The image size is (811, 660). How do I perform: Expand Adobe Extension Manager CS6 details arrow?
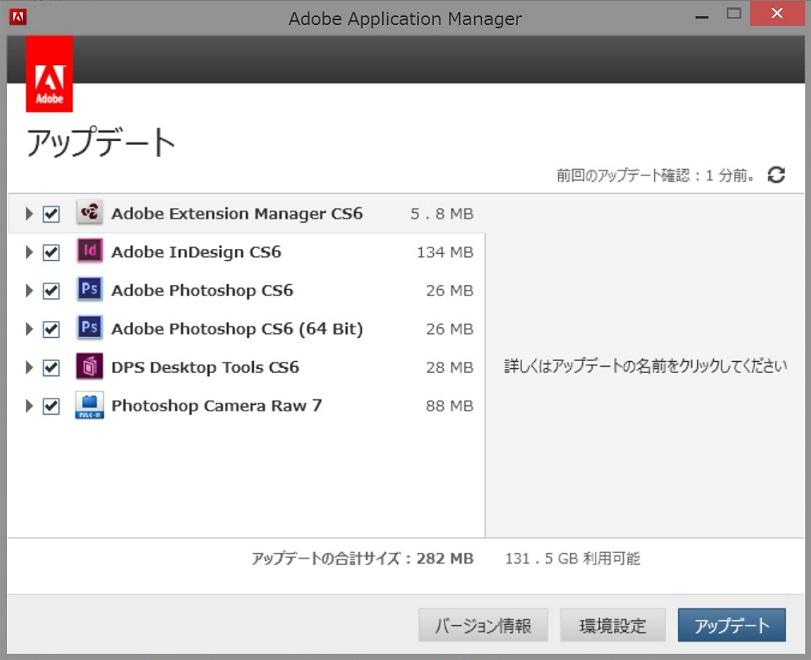pos(29,214)
